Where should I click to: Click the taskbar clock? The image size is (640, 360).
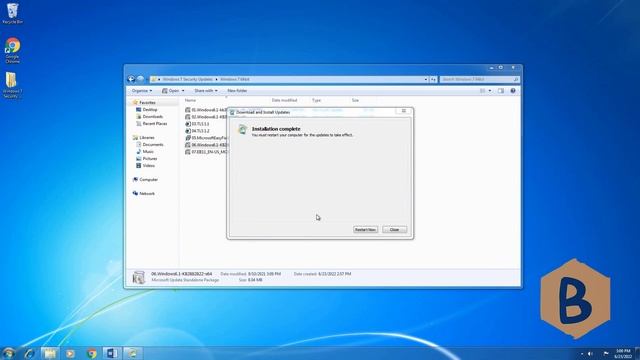(623, 353)
